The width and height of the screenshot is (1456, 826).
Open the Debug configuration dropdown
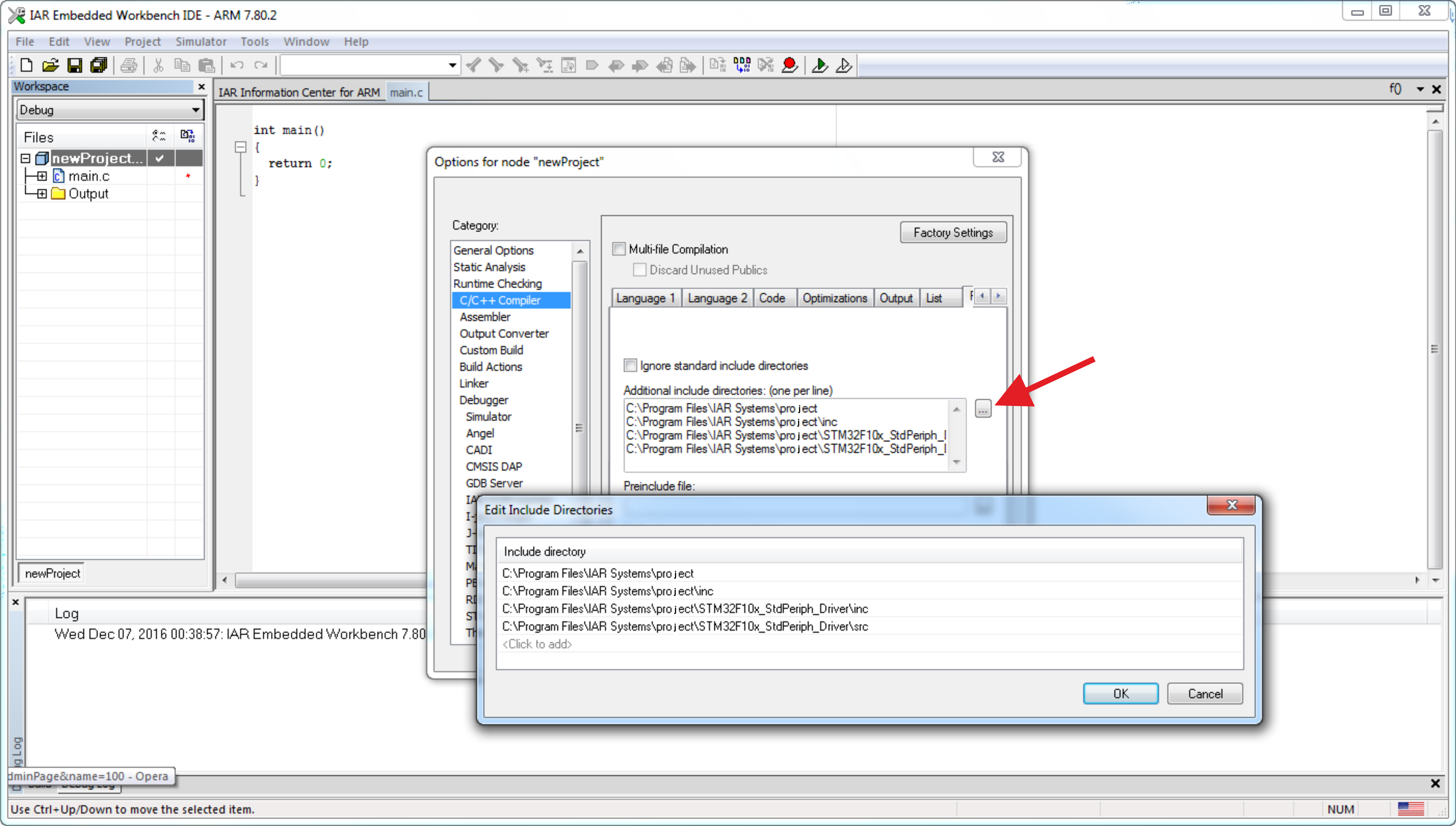click(109, 110)
